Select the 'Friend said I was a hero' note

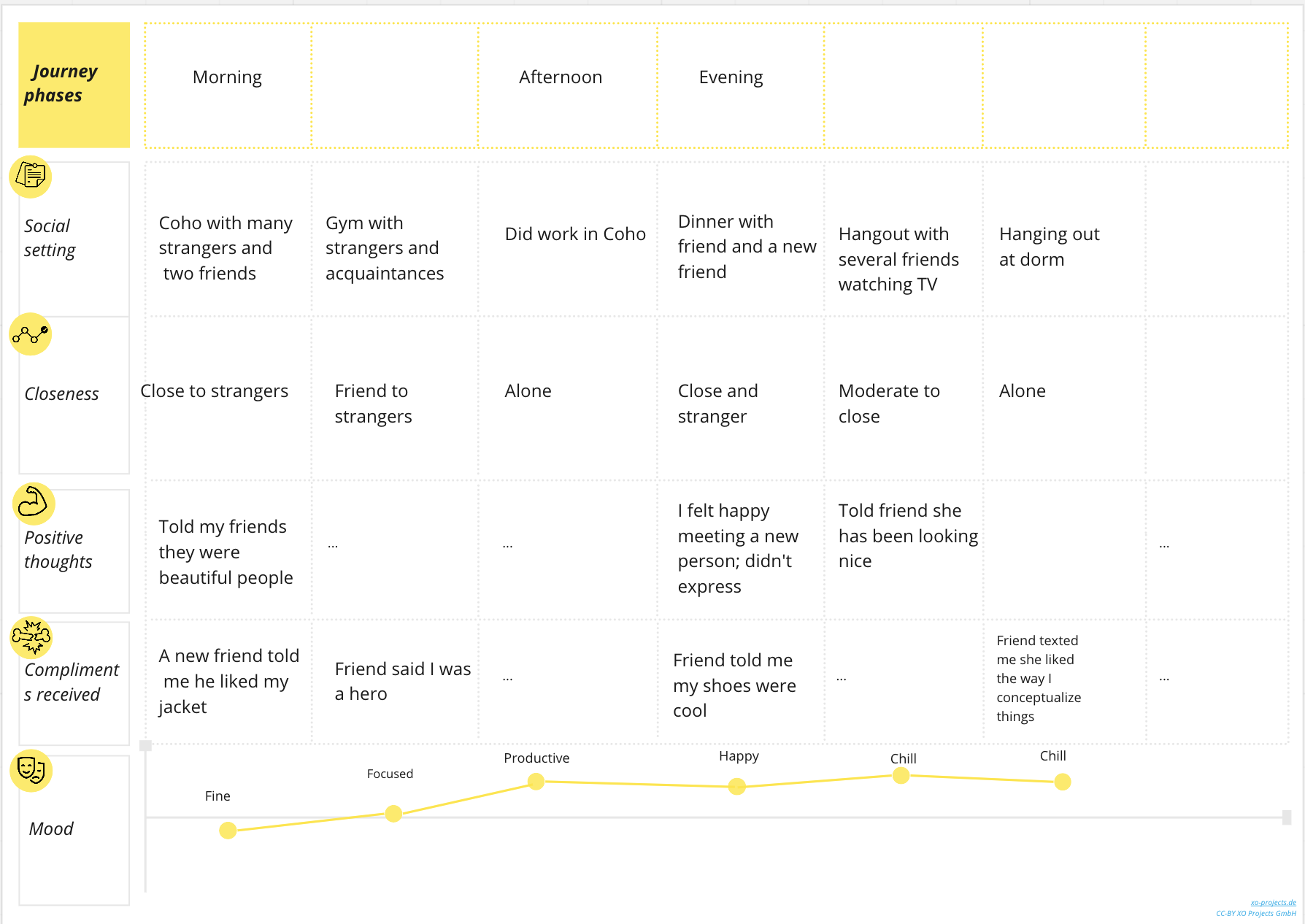[402, 681]
